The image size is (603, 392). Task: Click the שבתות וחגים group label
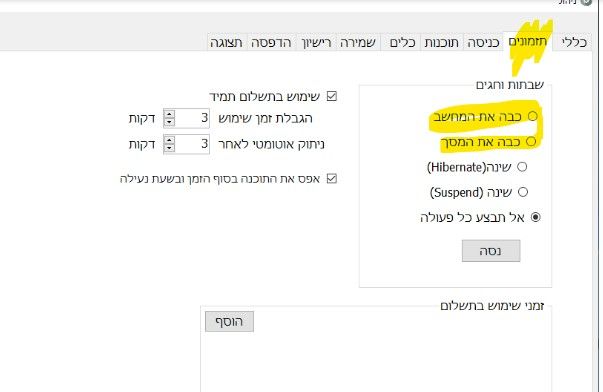(510, 84)
